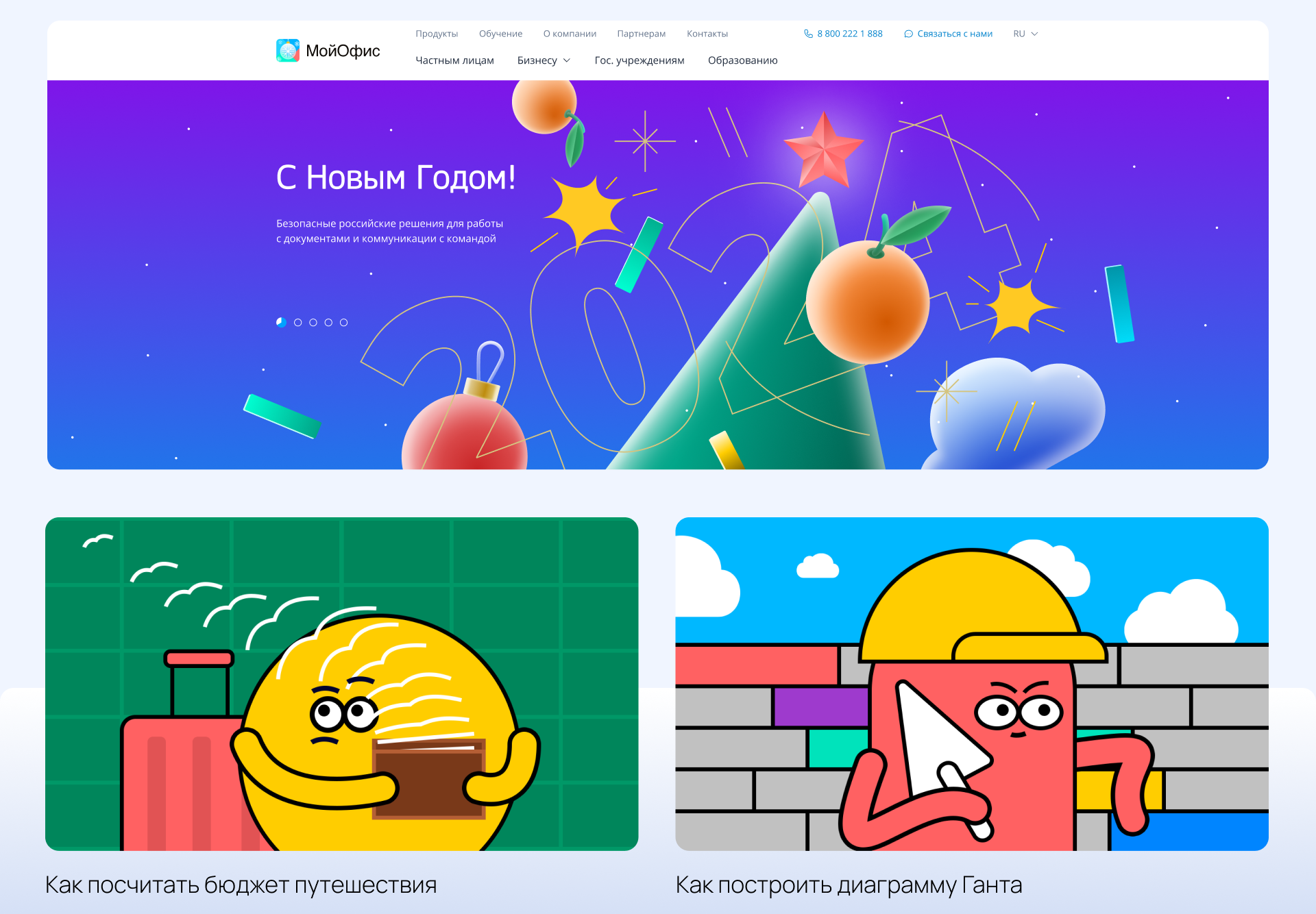Viewport: 1316px width, 914px height.
Task: Select the Образованию tab
Action: point(743,60)
